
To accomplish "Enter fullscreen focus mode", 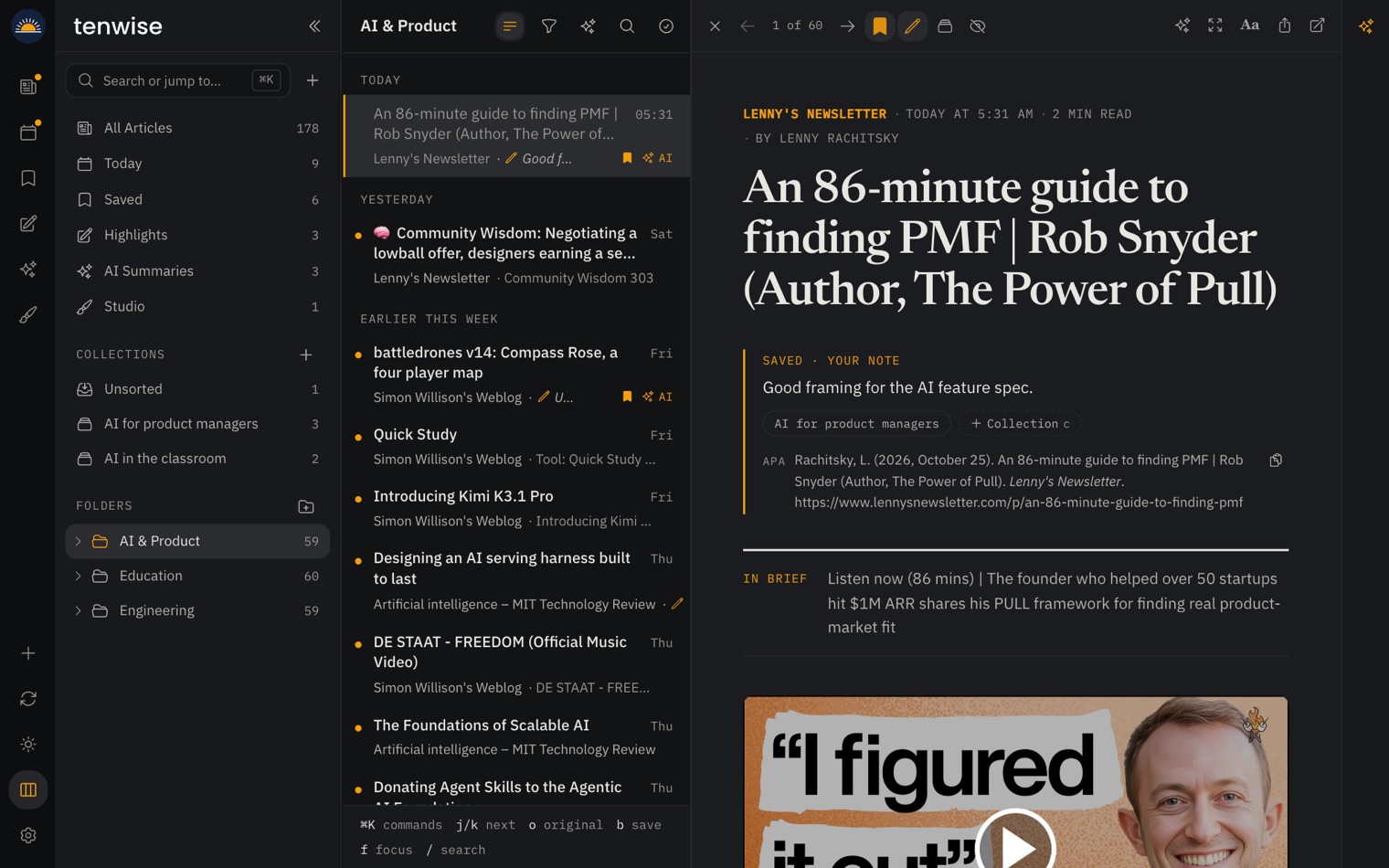I will (x=1215, y=26).
